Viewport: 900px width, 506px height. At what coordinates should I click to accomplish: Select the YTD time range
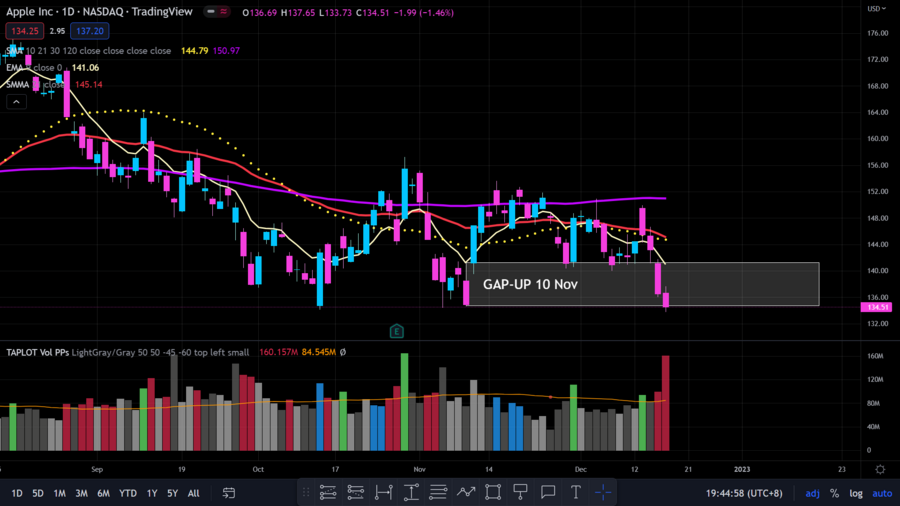[127, 493]
